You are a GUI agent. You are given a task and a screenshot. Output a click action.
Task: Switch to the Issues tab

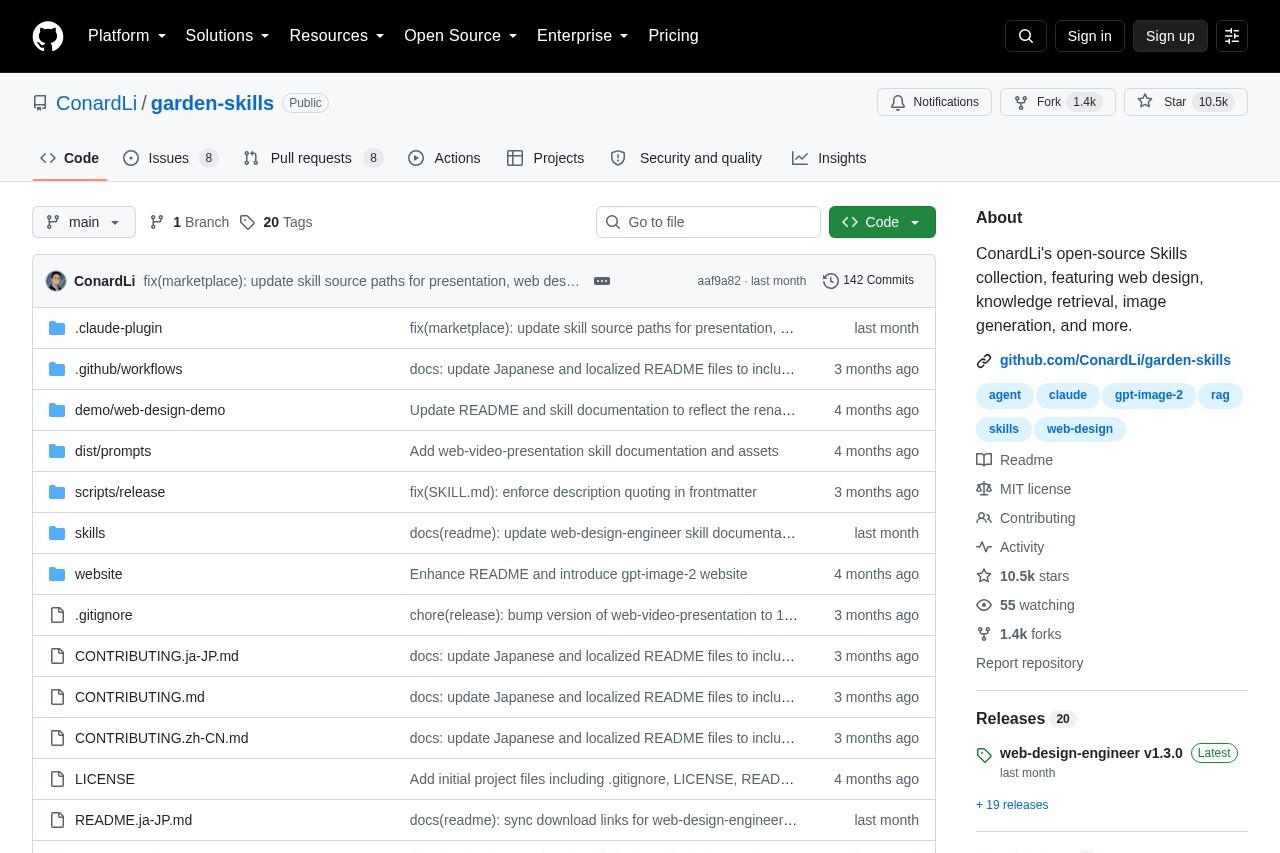click(170, 158)
